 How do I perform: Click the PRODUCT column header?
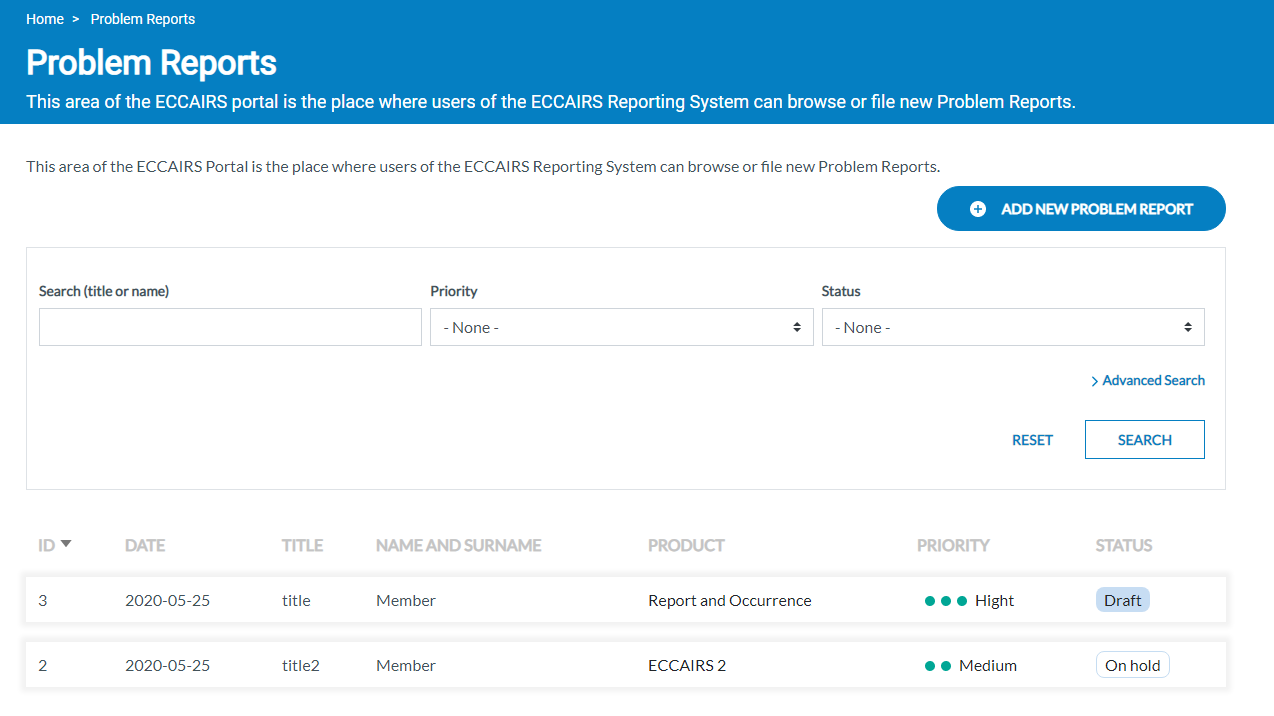pyautogui.click(x=686, y=545)
